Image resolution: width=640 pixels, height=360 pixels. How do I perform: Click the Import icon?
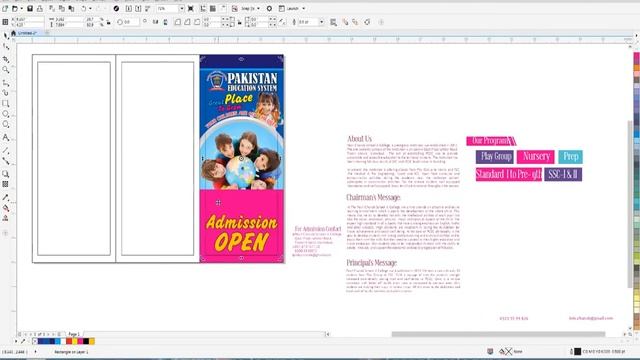[x=129, y=9]
